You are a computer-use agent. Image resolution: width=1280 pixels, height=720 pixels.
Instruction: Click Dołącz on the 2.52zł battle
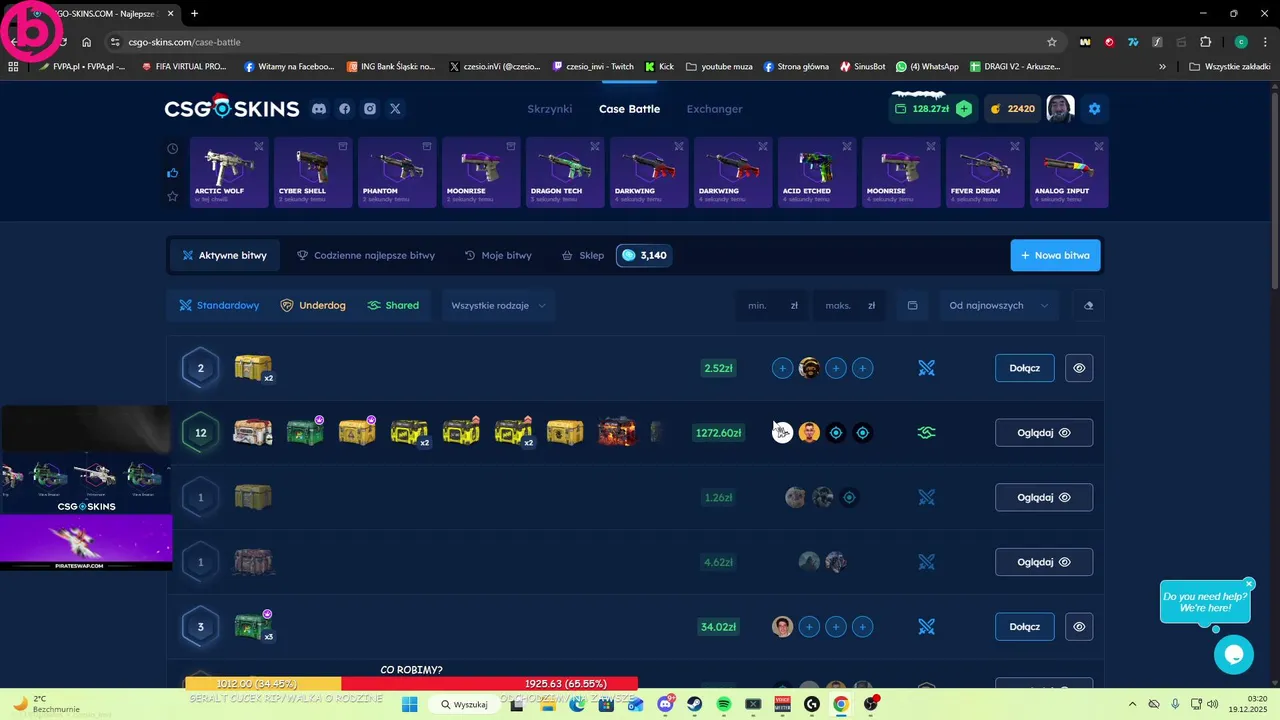click(1025, 368)
